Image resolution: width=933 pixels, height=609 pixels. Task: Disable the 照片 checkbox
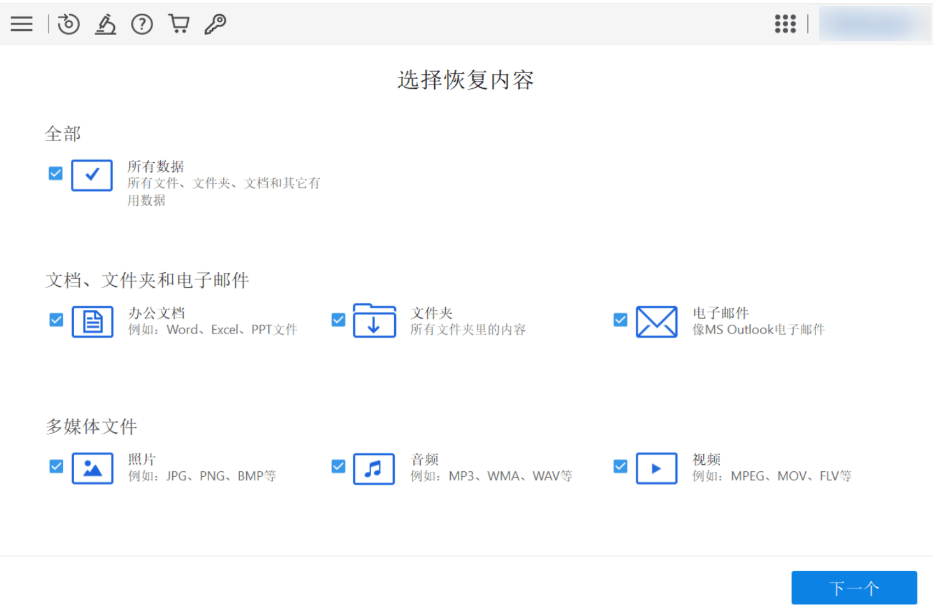coord(56,466)
